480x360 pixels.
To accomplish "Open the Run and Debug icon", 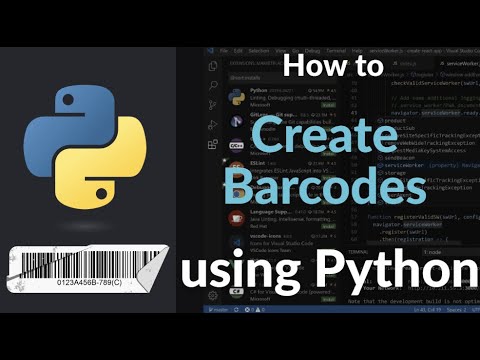I will (213, 125).
